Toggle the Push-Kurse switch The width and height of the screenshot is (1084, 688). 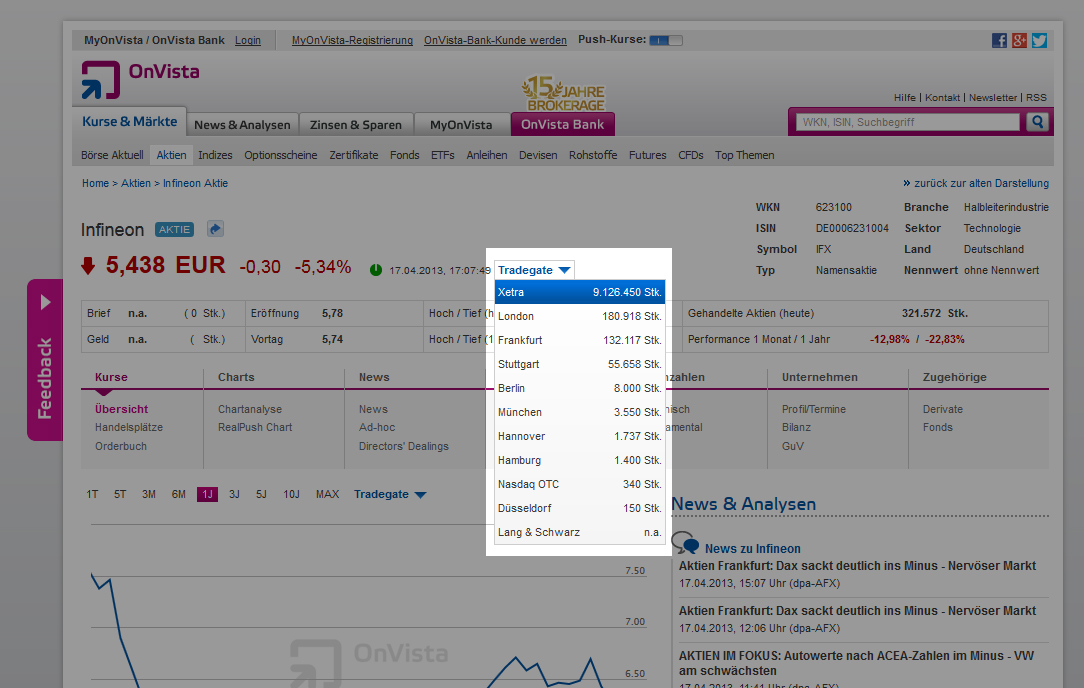666,40
